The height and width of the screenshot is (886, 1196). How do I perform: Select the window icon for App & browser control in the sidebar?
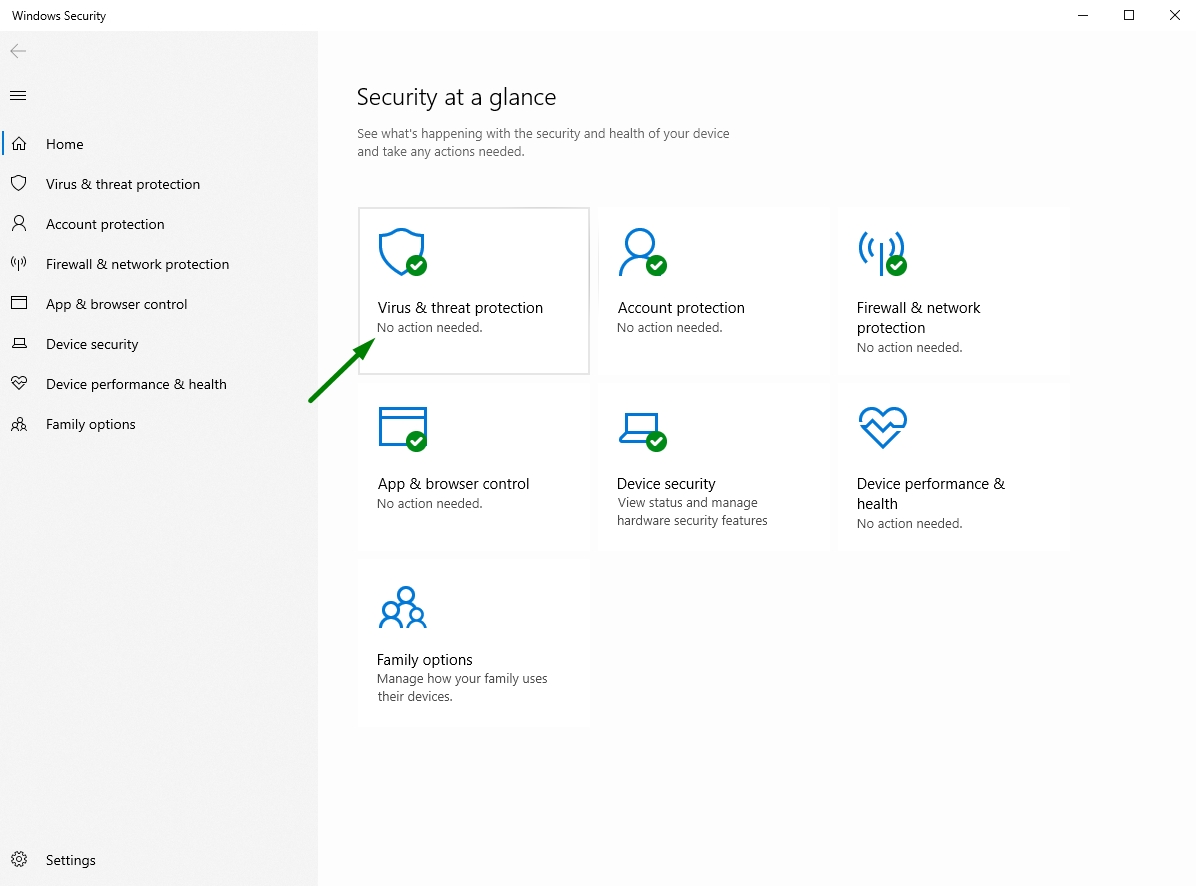pyautogui.click(x=19, y=303)
